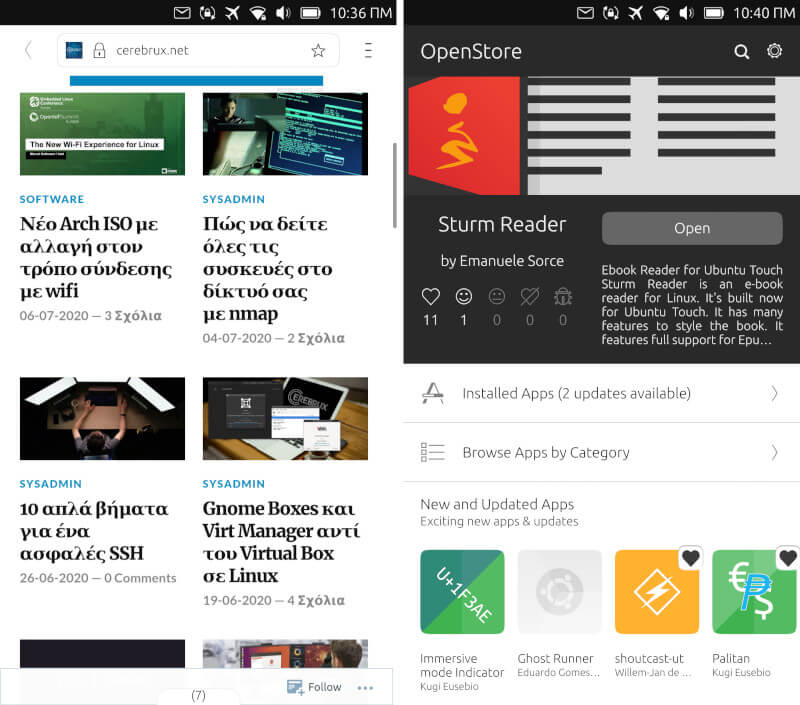Open the browser hamburger menu
800x705 pixels.
367,49
